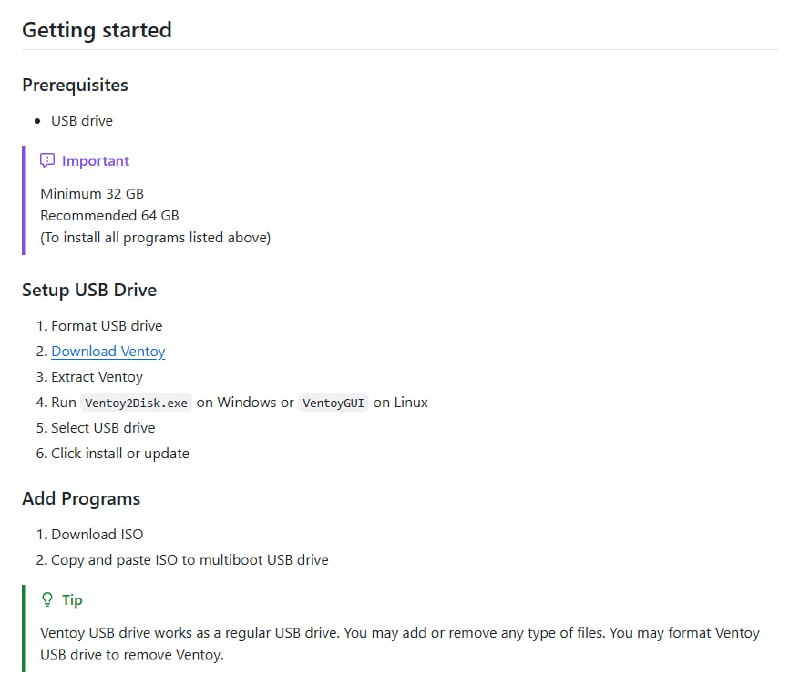
Task: Click the Add Programs heading
Action: [81, 498]
